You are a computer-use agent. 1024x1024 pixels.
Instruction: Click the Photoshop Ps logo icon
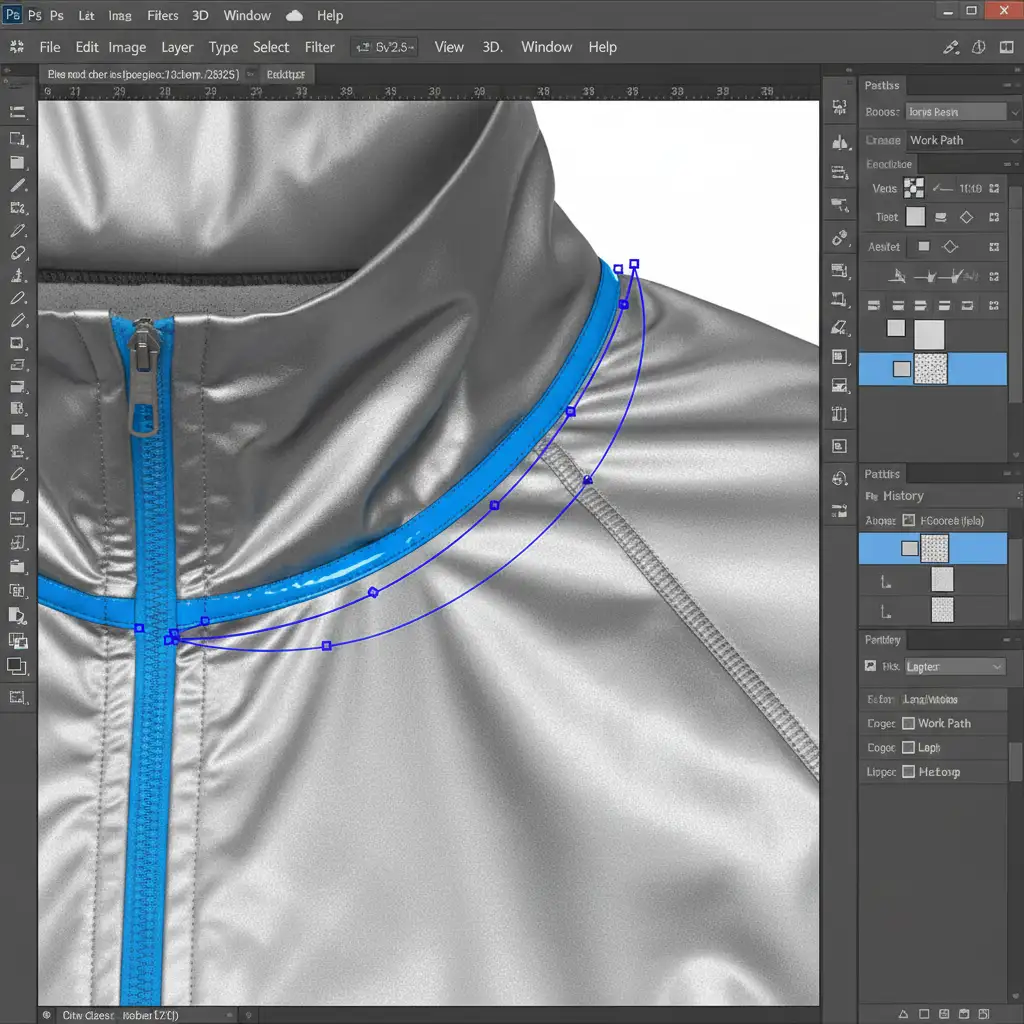tap(12, 15)
